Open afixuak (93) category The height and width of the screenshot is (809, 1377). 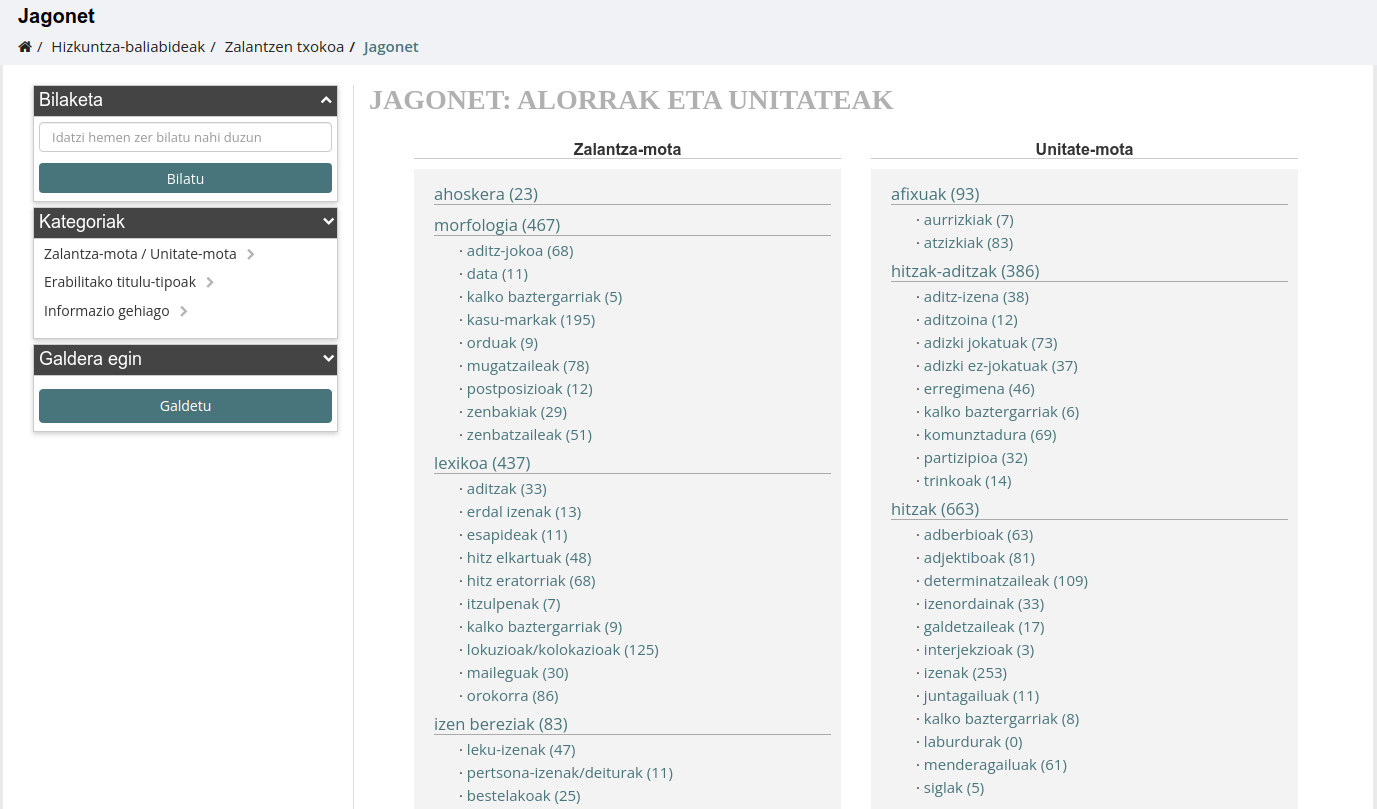click(935, 194)
